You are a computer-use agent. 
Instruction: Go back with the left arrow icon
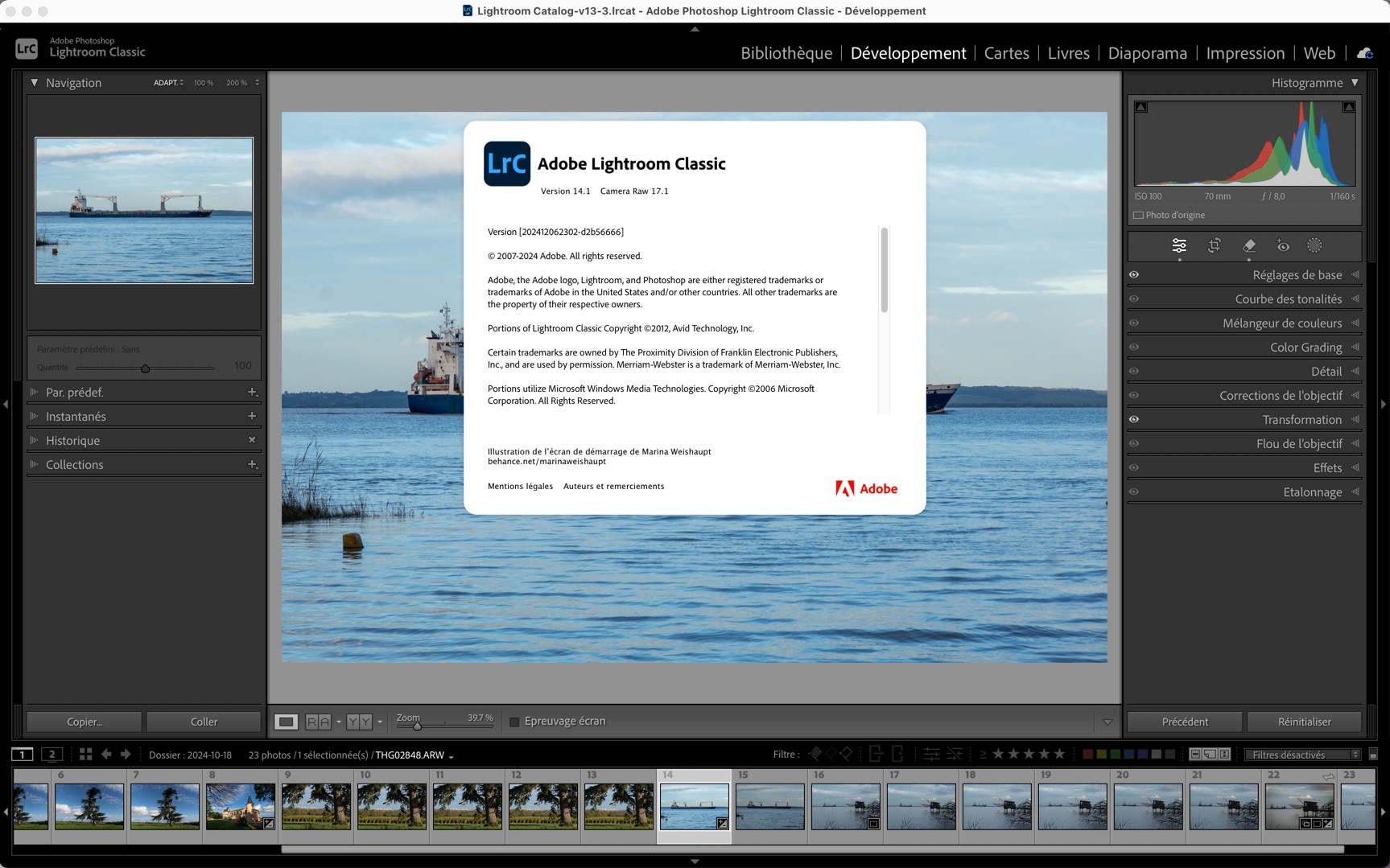pyautogui.click(x=106, y=754)
